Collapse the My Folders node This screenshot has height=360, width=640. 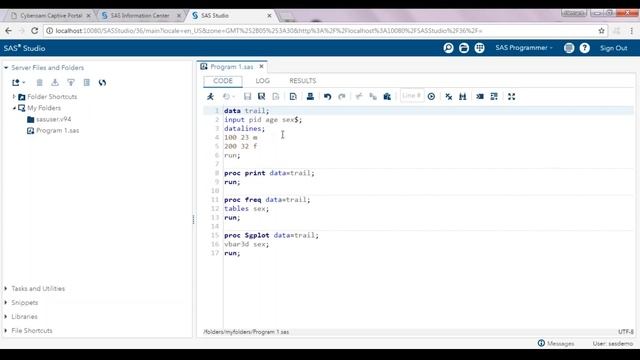(14, 108)
